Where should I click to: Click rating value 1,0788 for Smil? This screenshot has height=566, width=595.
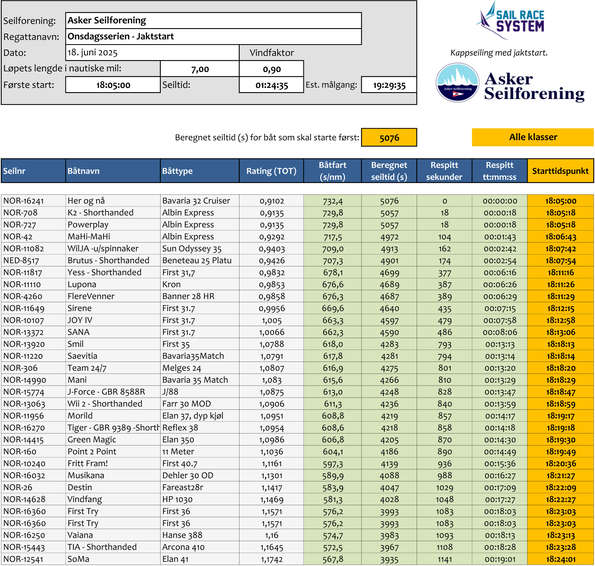click(272, 344)
